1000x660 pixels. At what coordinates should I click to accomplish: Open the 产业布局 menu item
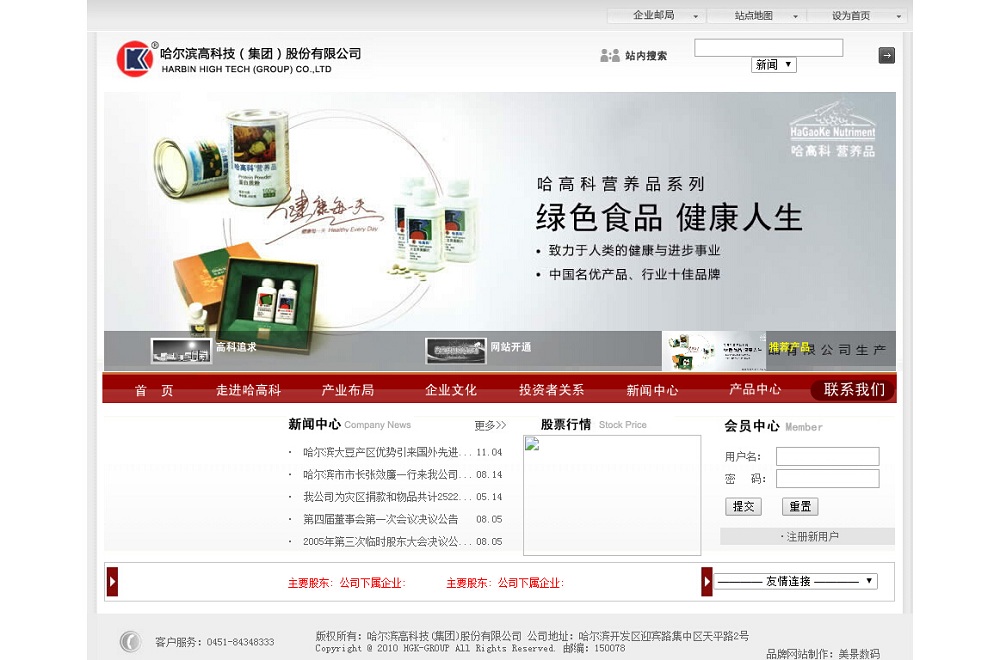coord(348,390)
